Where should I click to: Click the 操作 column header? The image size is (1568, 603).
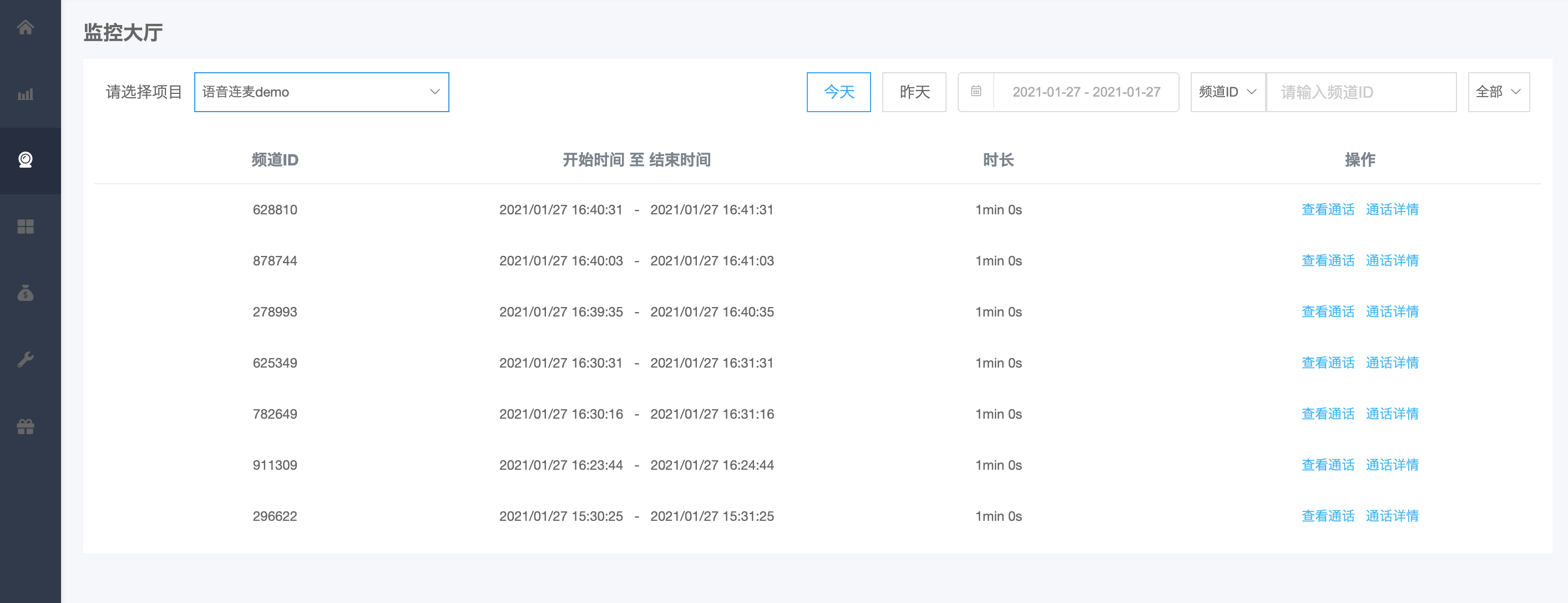pos(1360,160)
